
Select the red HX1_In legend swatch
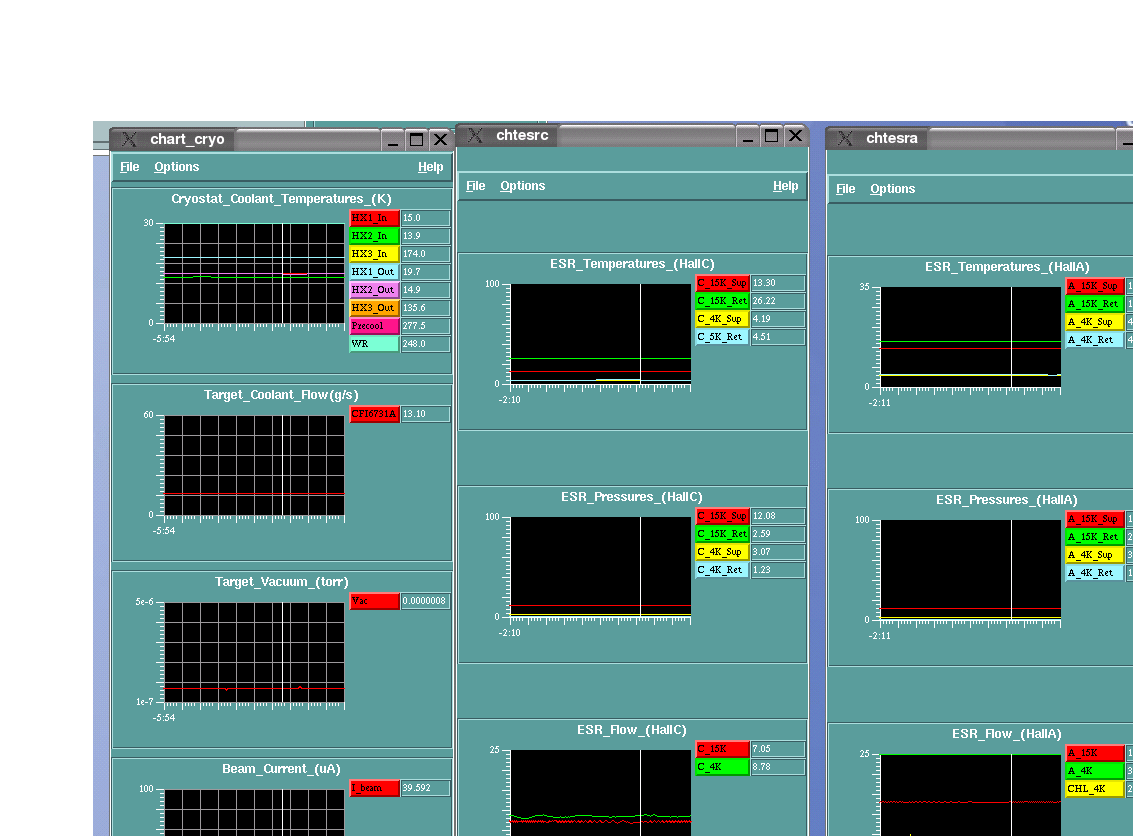coord(374,217)
